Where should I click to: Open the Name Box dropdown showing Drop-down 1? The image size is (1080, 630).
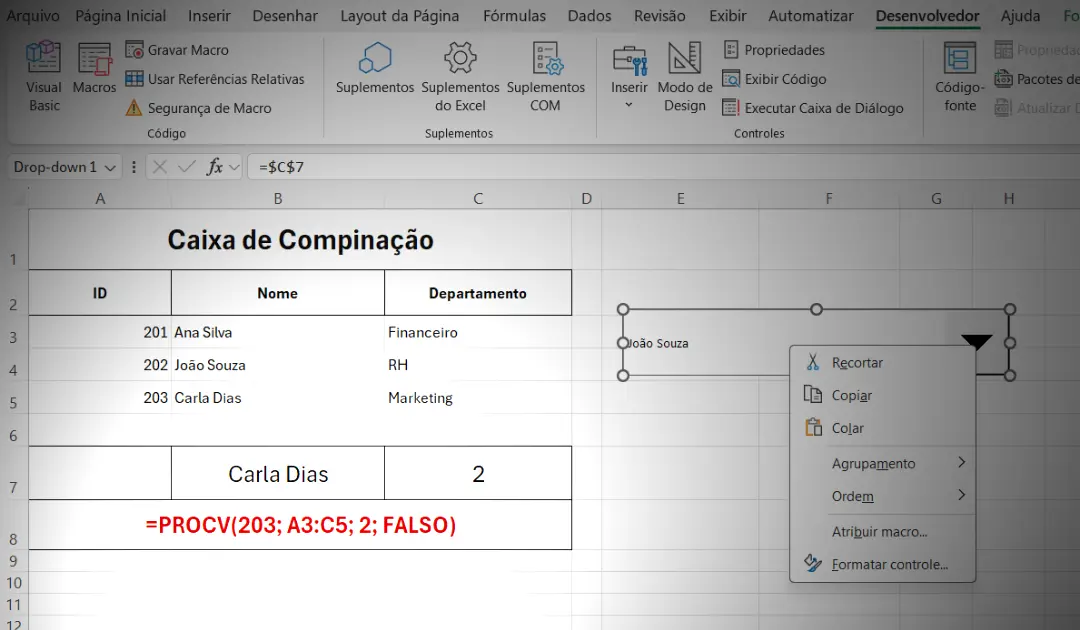click(x=111, y=167)
